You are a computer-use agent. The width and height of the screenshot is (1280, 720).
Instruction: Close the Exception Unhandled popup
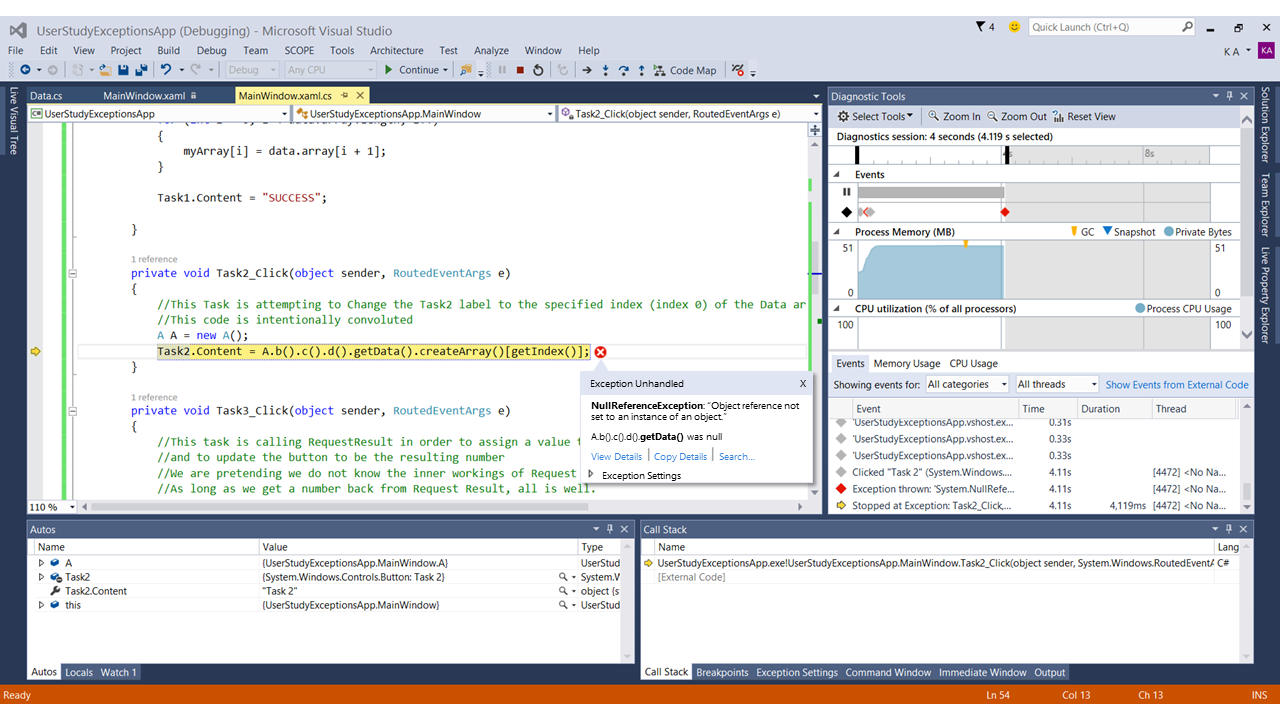click(802, 383)
